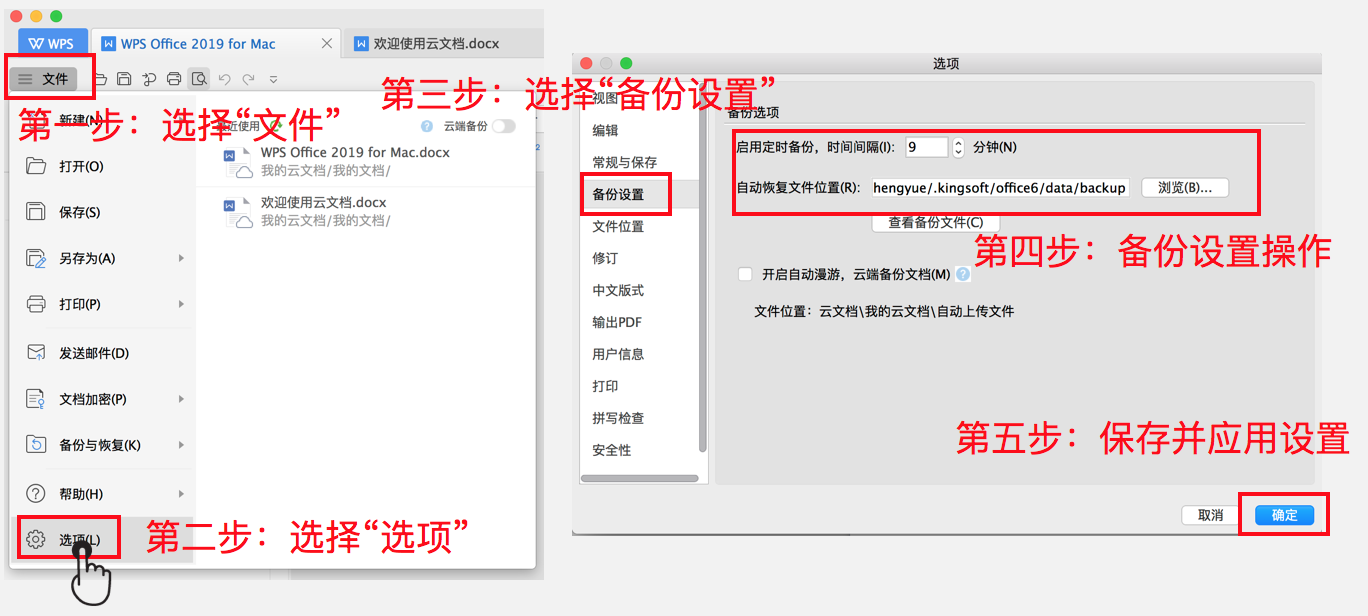Viewport: 1368px width, 616px height.
Task: Click the interval stepper arrows
Action: [958, 147]
